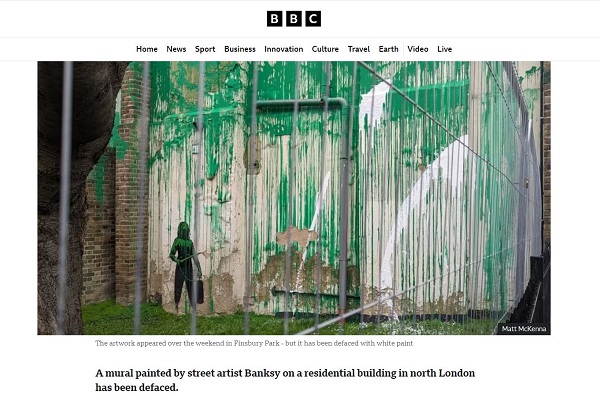Go to the Home section
The image size is (600, 400).
tap(147, 49)
